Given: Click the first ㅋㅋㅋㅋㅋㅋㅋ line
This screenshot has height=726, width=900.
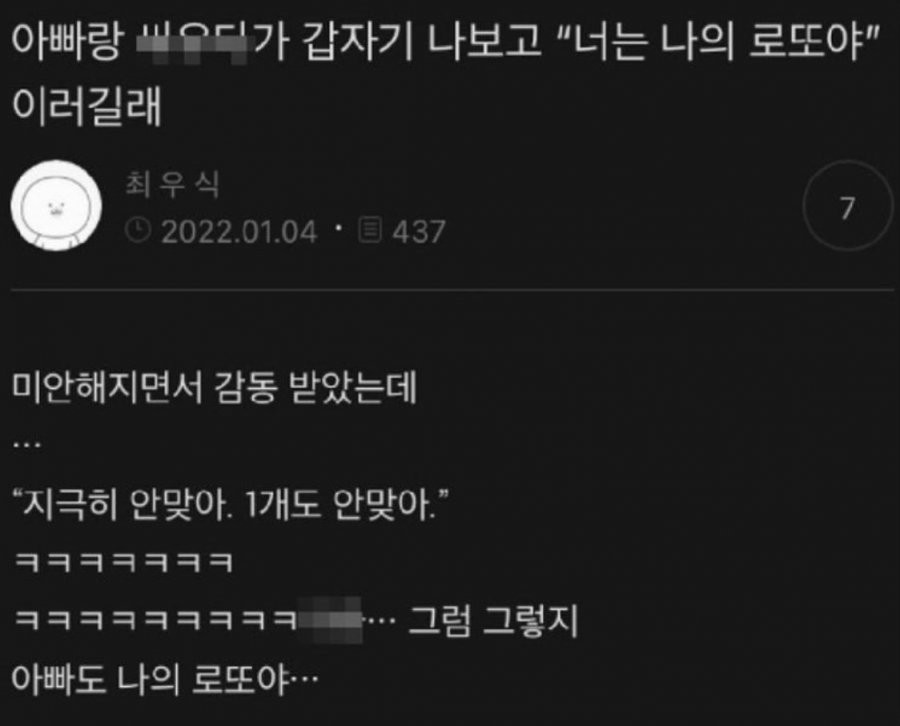Looking at the screenshot, I should pos(123,562).
